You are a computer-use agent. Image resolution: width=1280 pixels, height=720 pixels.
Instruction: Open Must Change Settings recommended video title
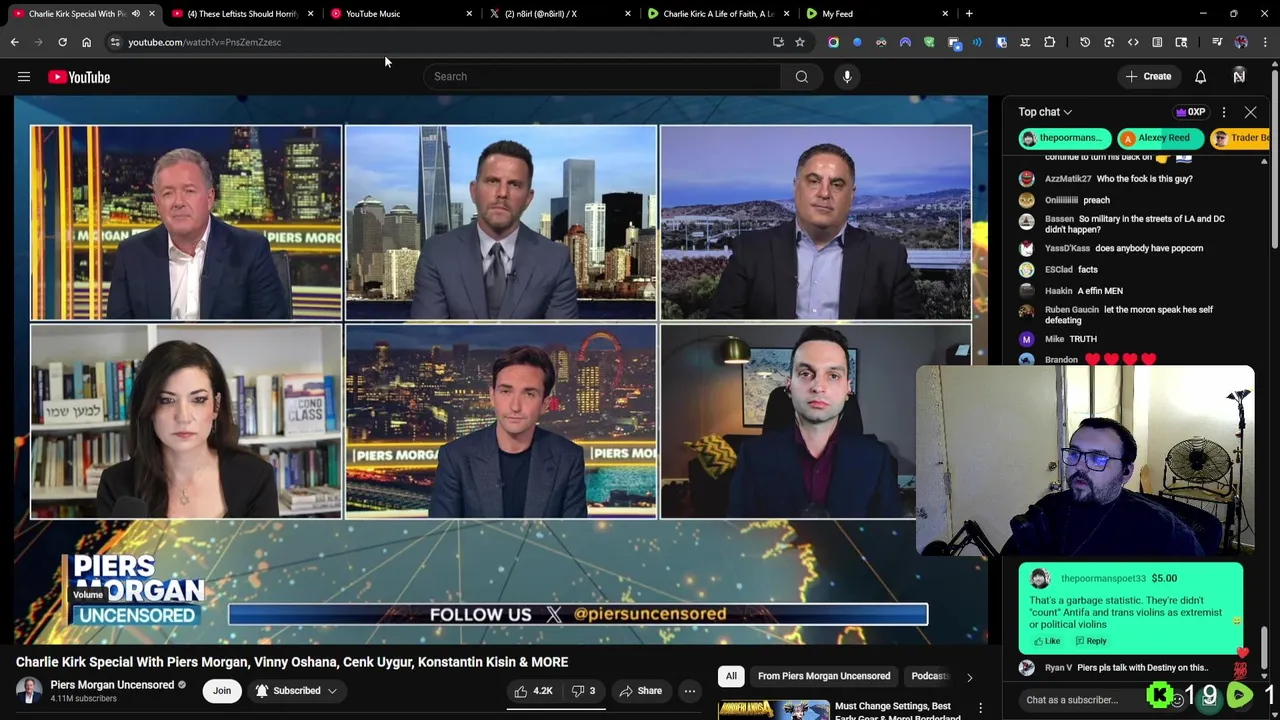898,711
